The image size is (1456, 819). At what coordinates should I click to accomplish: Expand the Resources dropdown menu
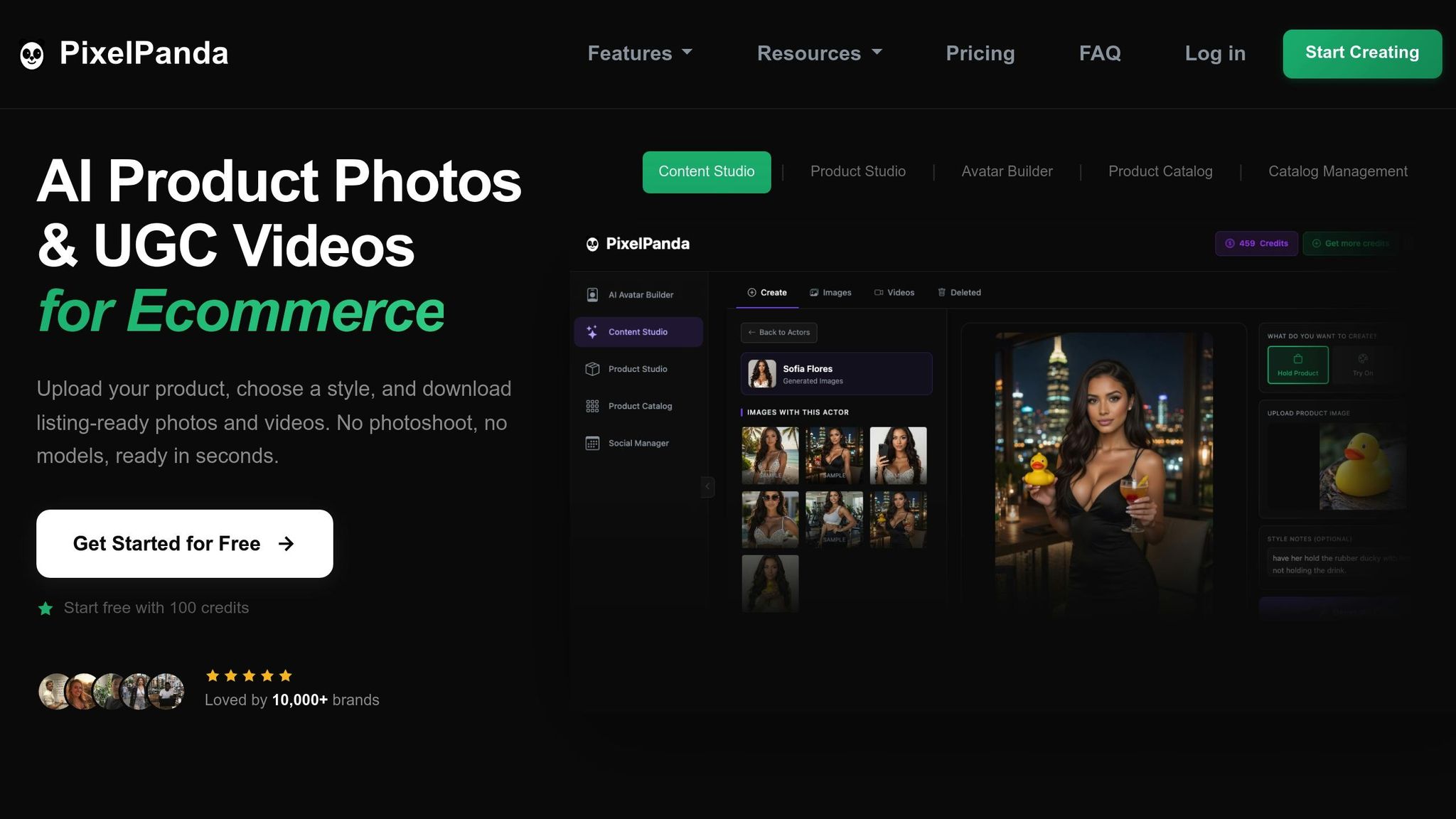[819, 53]
